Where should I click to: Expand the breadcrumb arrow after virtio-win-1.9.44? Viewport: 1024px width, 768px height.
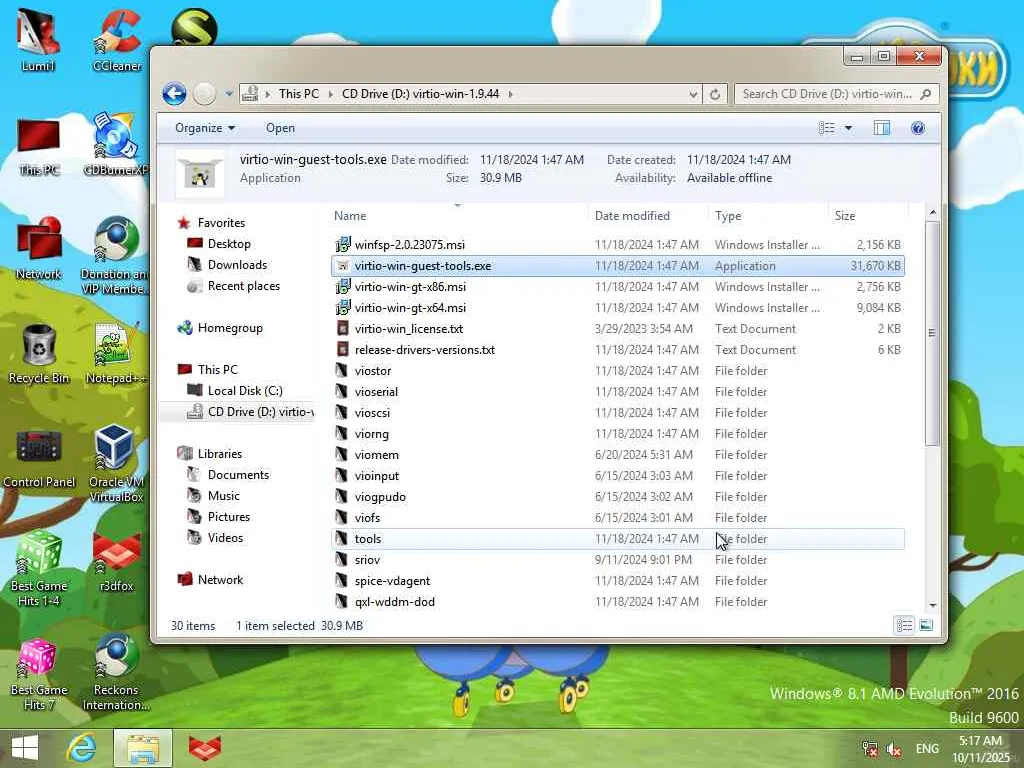coord(511,94)
